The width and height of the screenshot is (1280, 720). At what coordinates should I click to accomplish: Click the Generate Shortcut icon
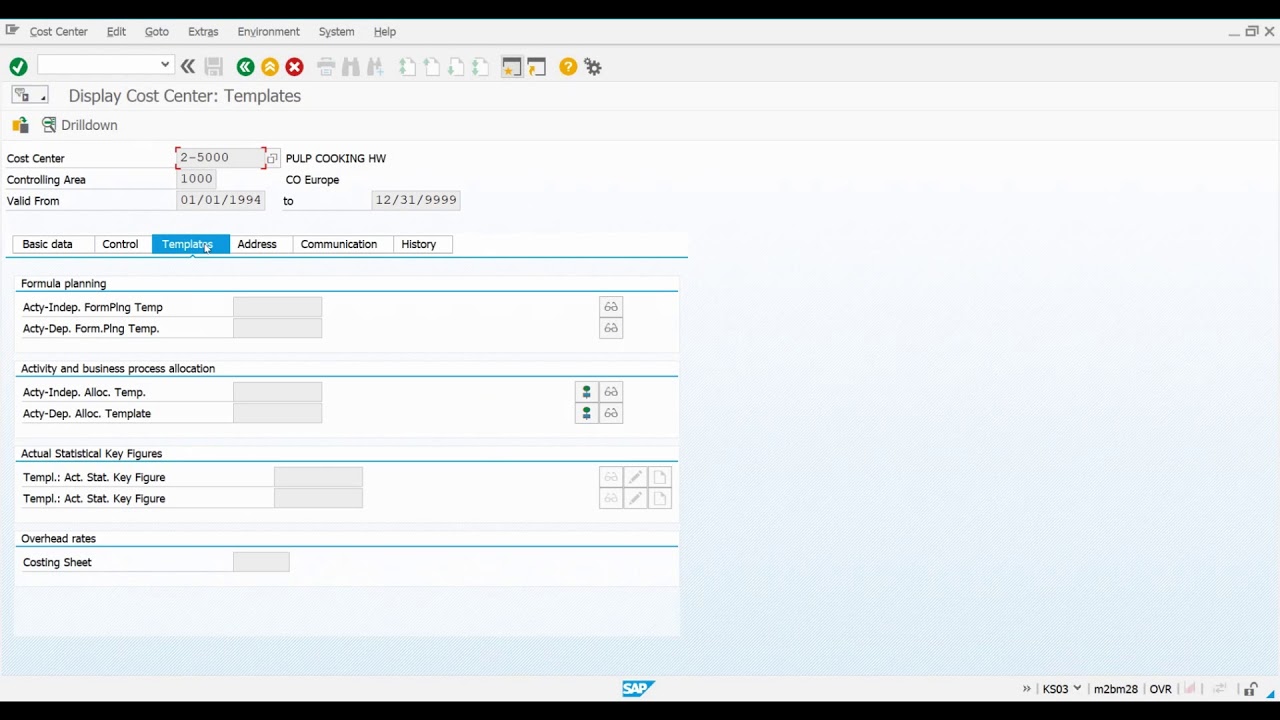(537, 67)
